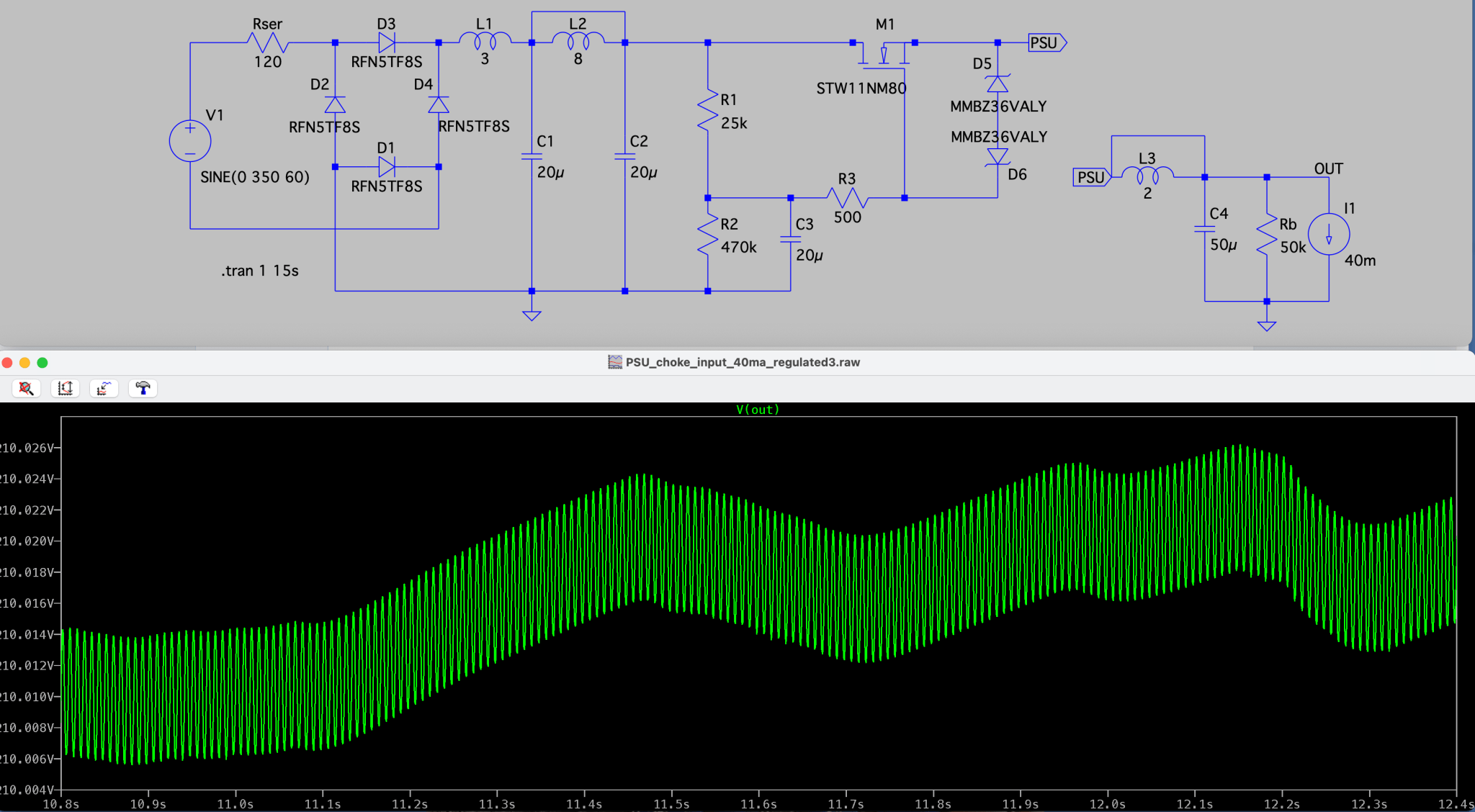Select the Rser resistor symbol
The height and width of the screenshot is (812, 1475).
click(x=267, y=43)
